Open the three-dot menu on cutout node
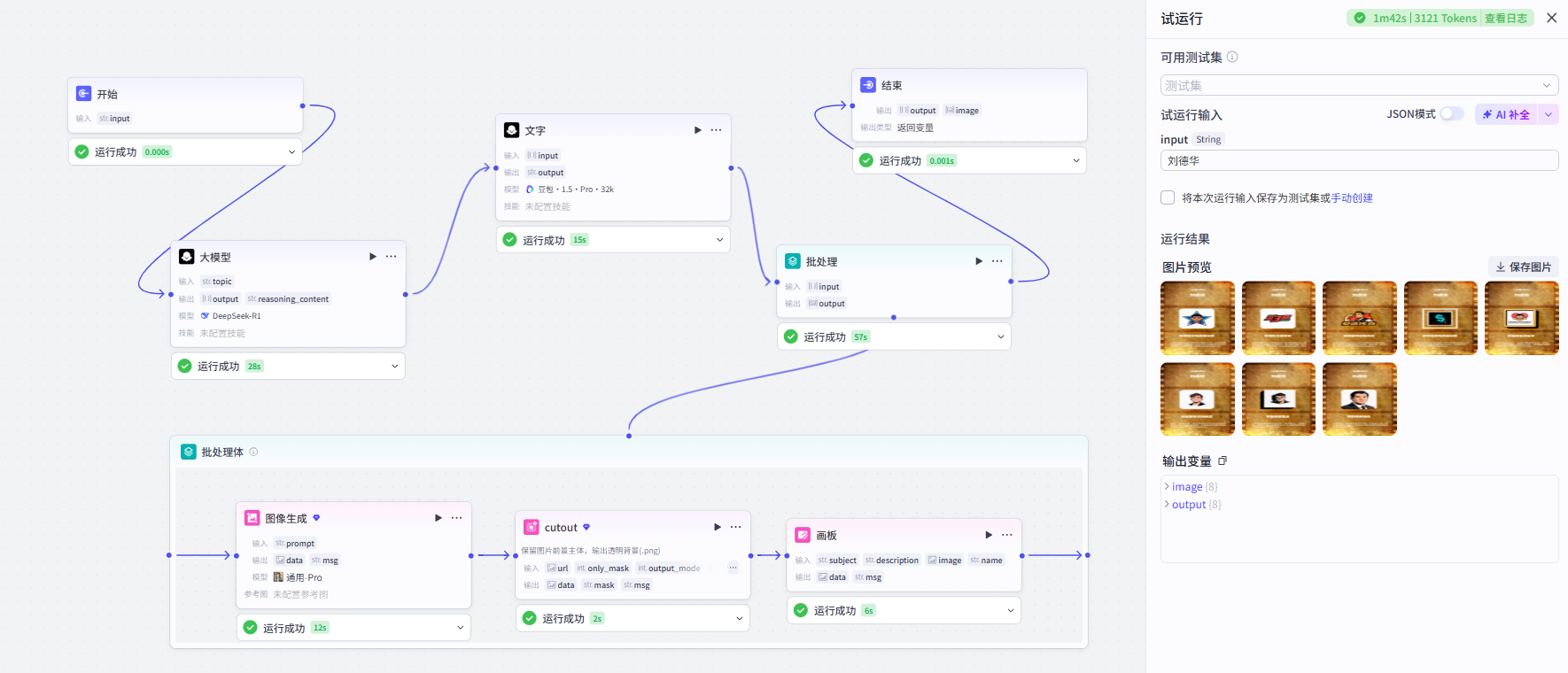 tap(735, 527)
